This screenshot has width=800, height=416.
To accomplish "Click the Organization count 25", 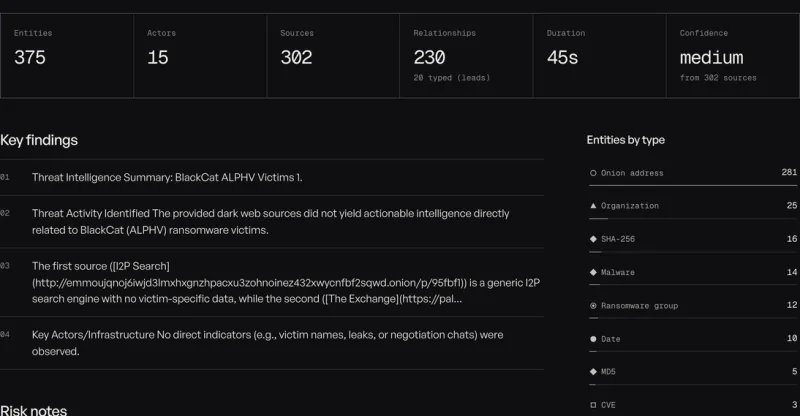I will [x=791, y=206].
